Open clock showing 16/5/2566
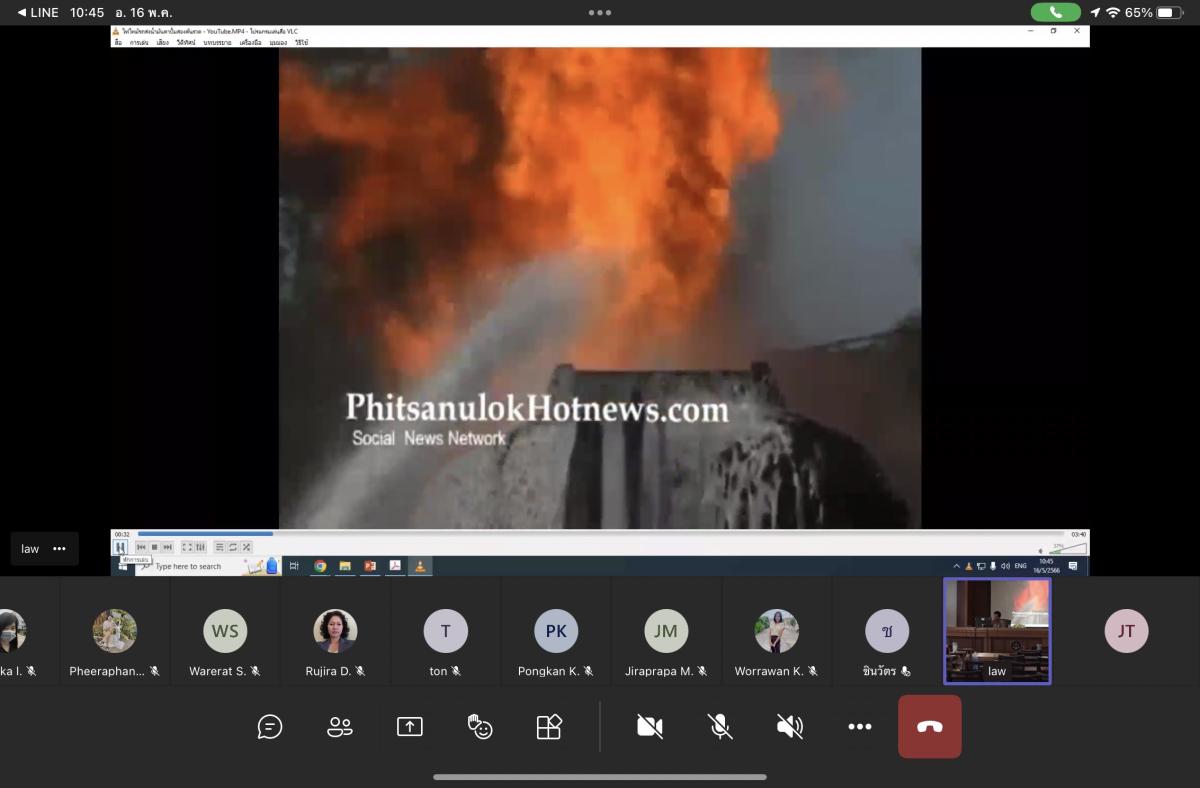 click(x=1046, y=566)
